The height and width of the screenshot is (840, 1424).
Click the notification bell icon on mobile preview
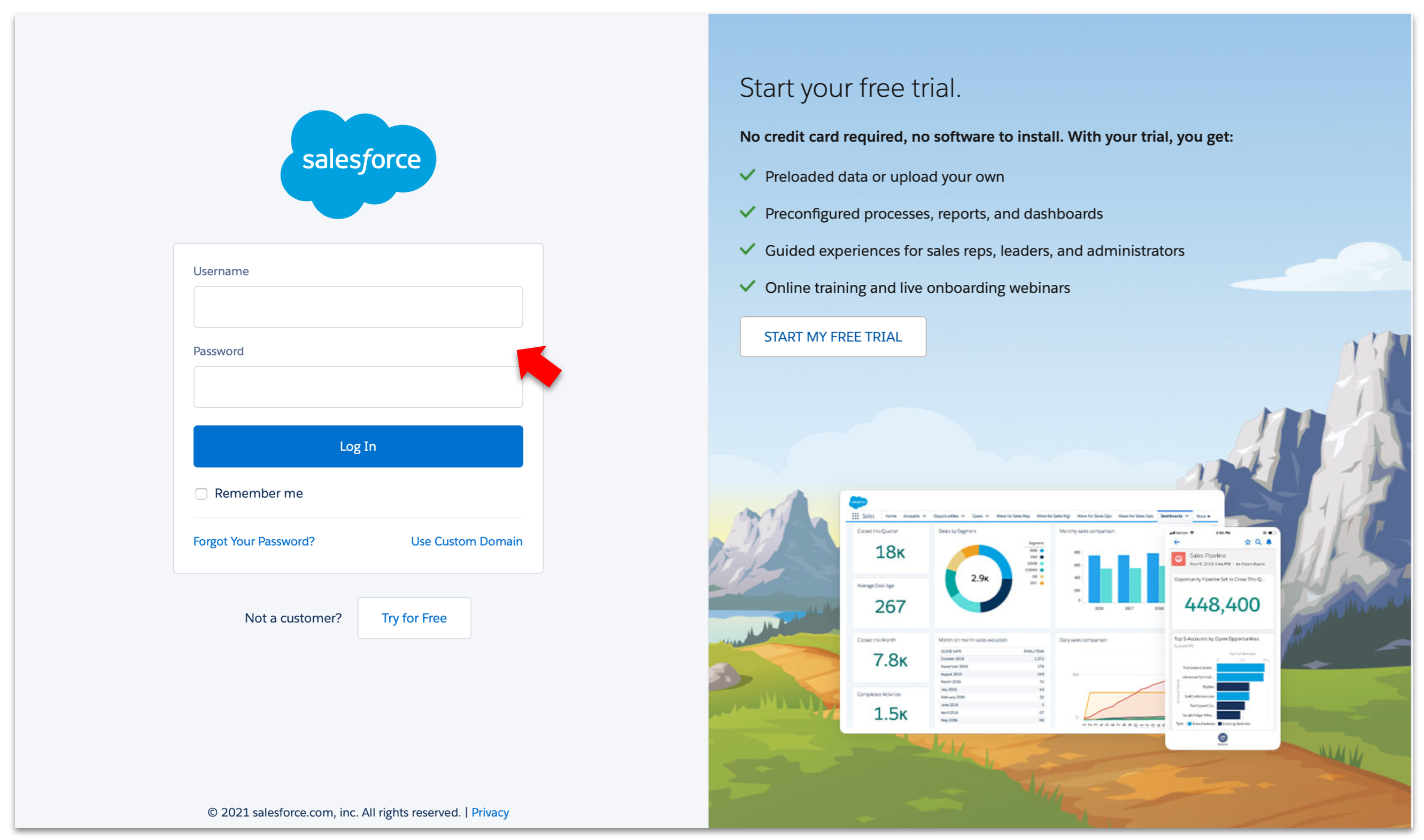point(1269,542)
